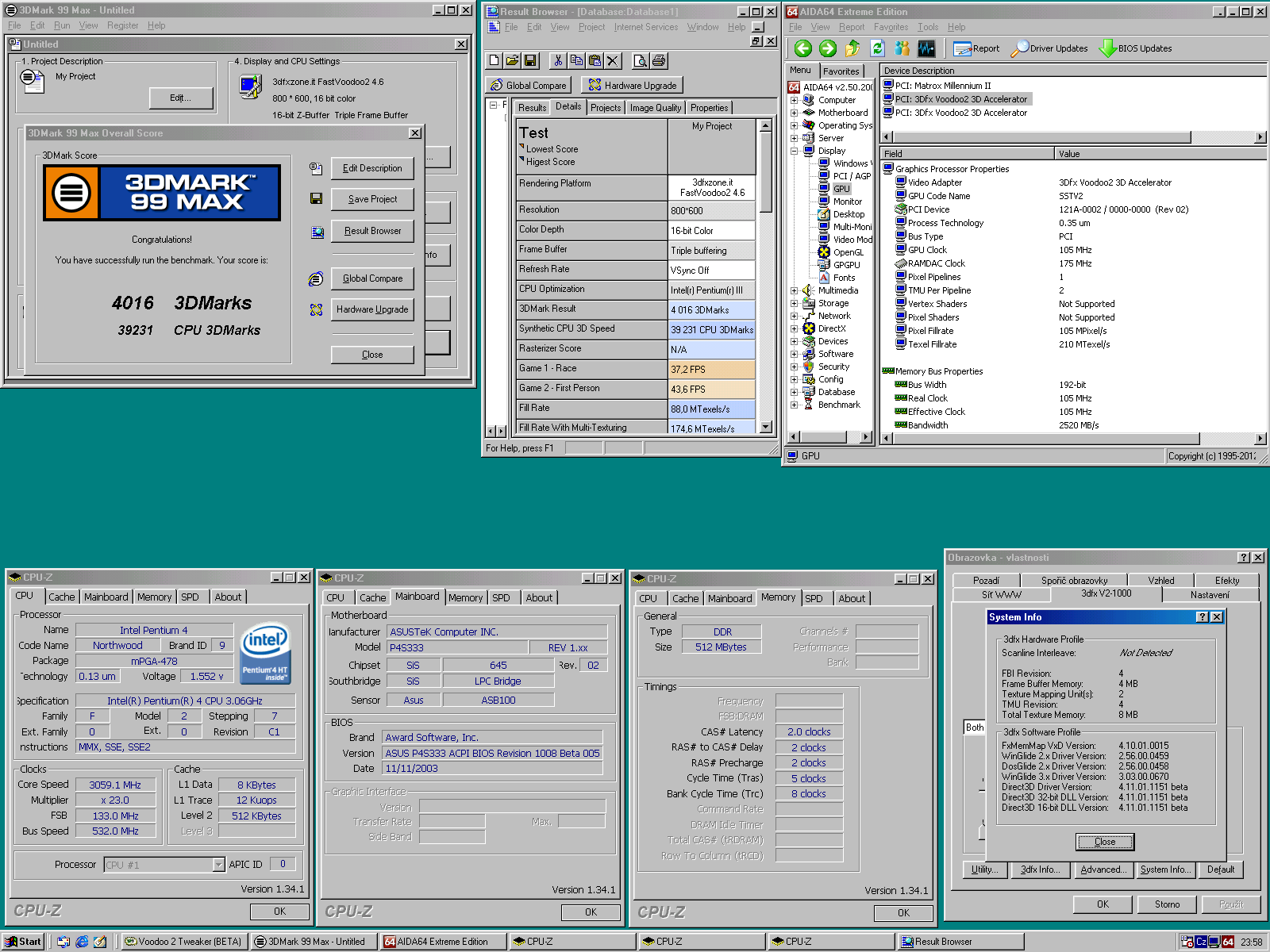The image size is (1270, 952).
Task: Open AIDA64 system monitor graph icon
Action: (x=926, y=48)
